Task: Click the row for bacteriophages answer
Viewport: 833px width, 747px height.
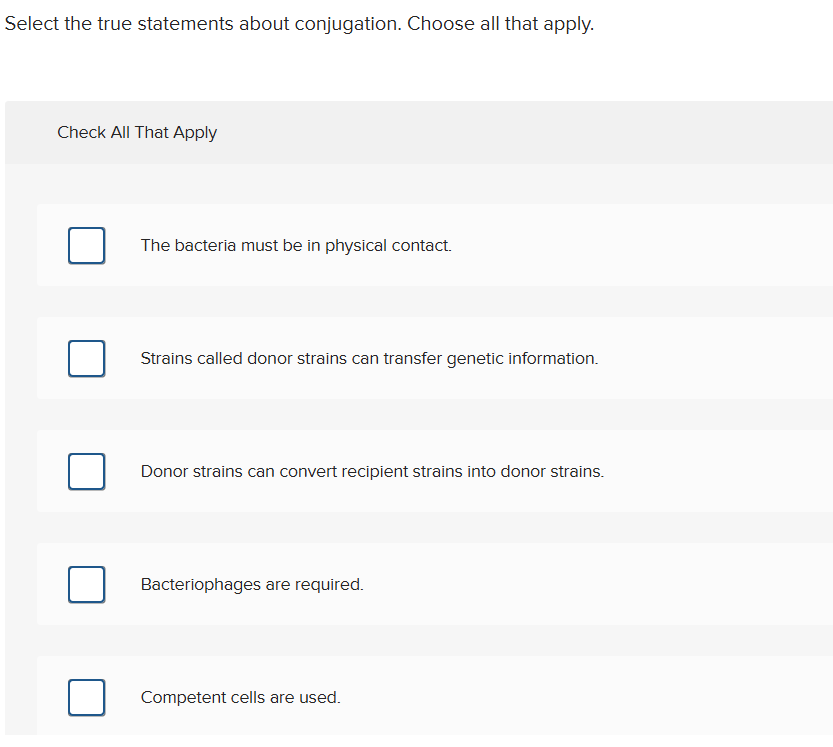Action: pyautogui.click(x=430, y=584)
